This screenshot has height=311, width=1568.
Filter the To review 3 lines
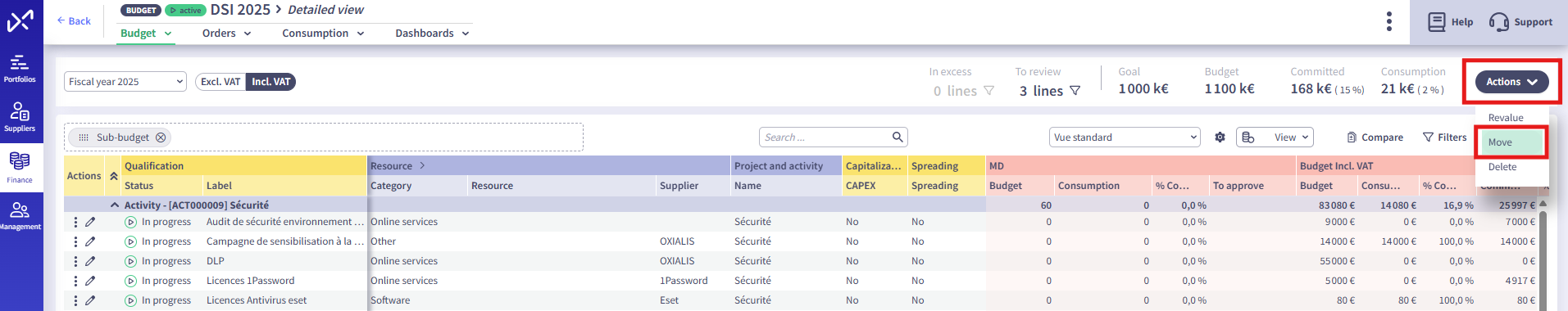point(1075,91)
